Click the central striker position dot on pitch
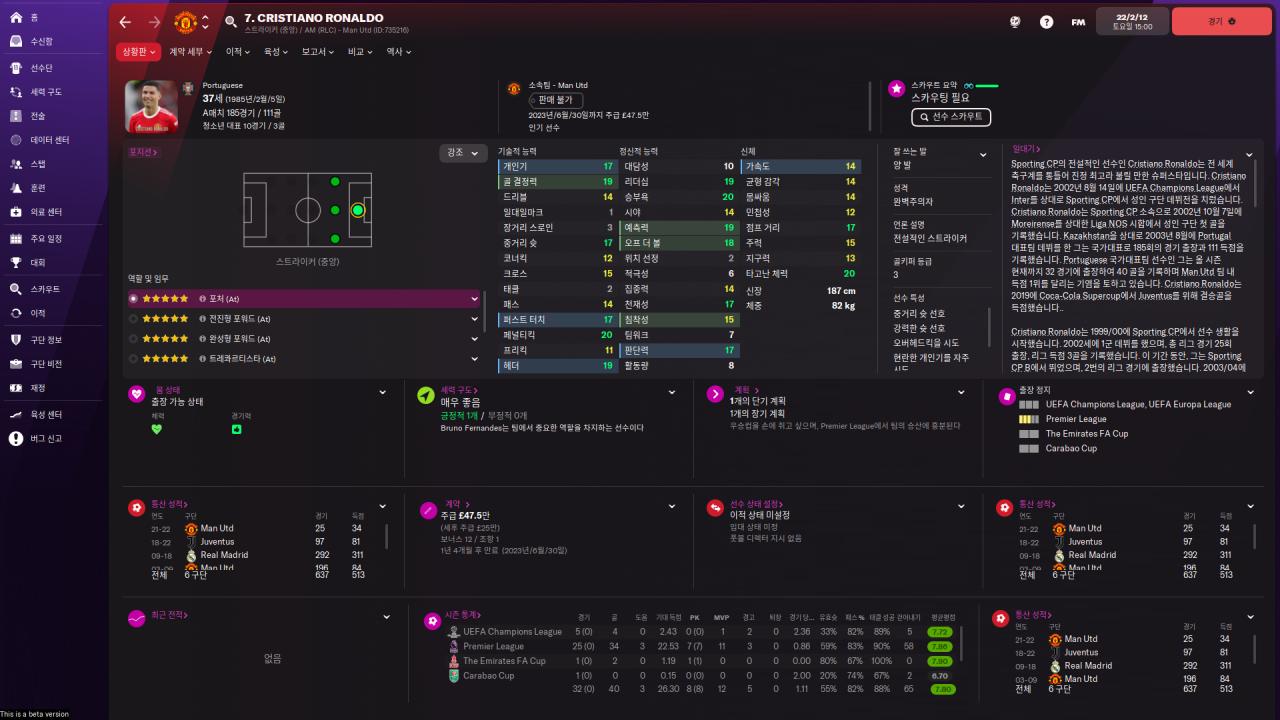 point(358,210)
